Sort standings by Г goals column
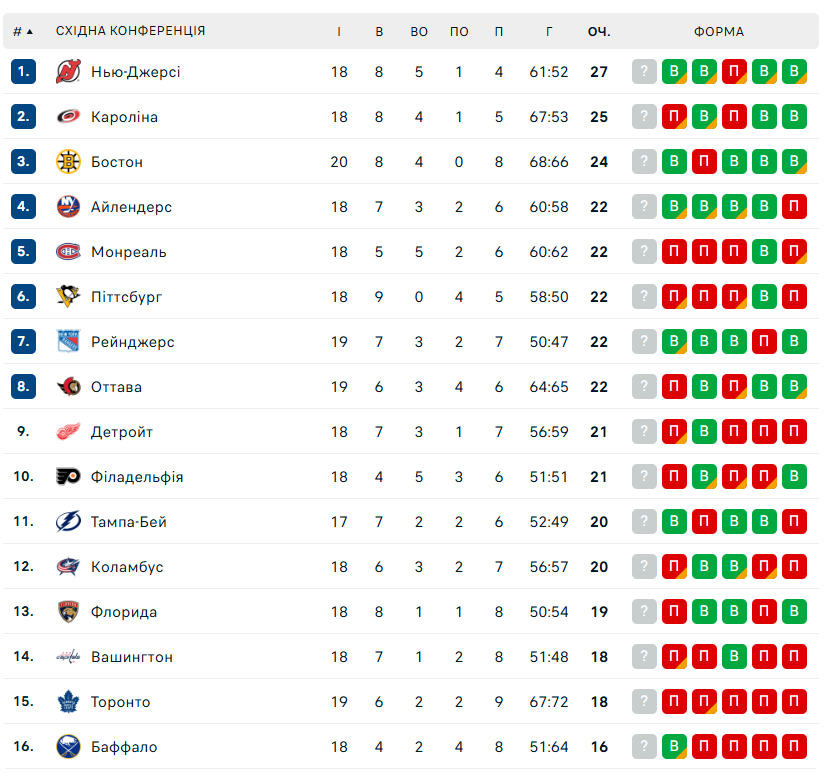Viewport: 824px width, 781px height. [549, 31]
